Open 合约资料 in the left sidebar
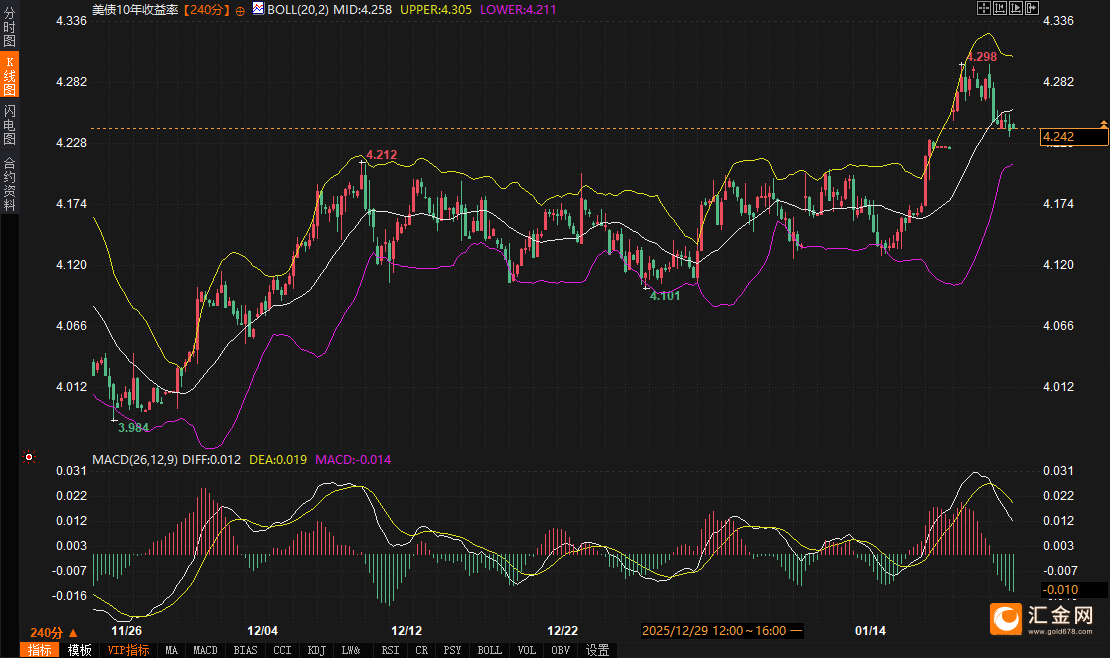The height and width of the screenshot is (658, 1110). click(9, 183)
